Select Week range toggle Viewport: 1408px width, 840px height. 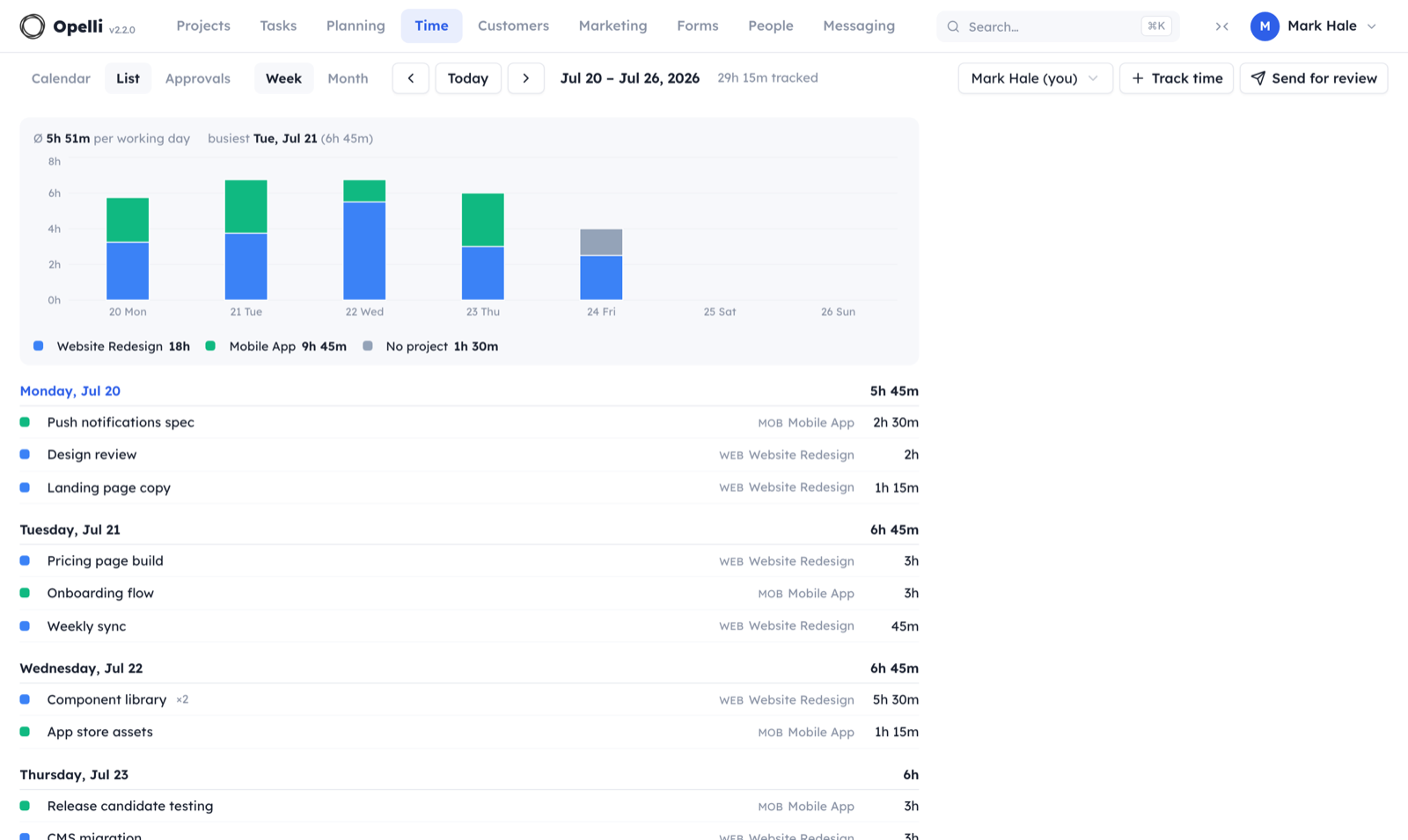coord(283,78)
